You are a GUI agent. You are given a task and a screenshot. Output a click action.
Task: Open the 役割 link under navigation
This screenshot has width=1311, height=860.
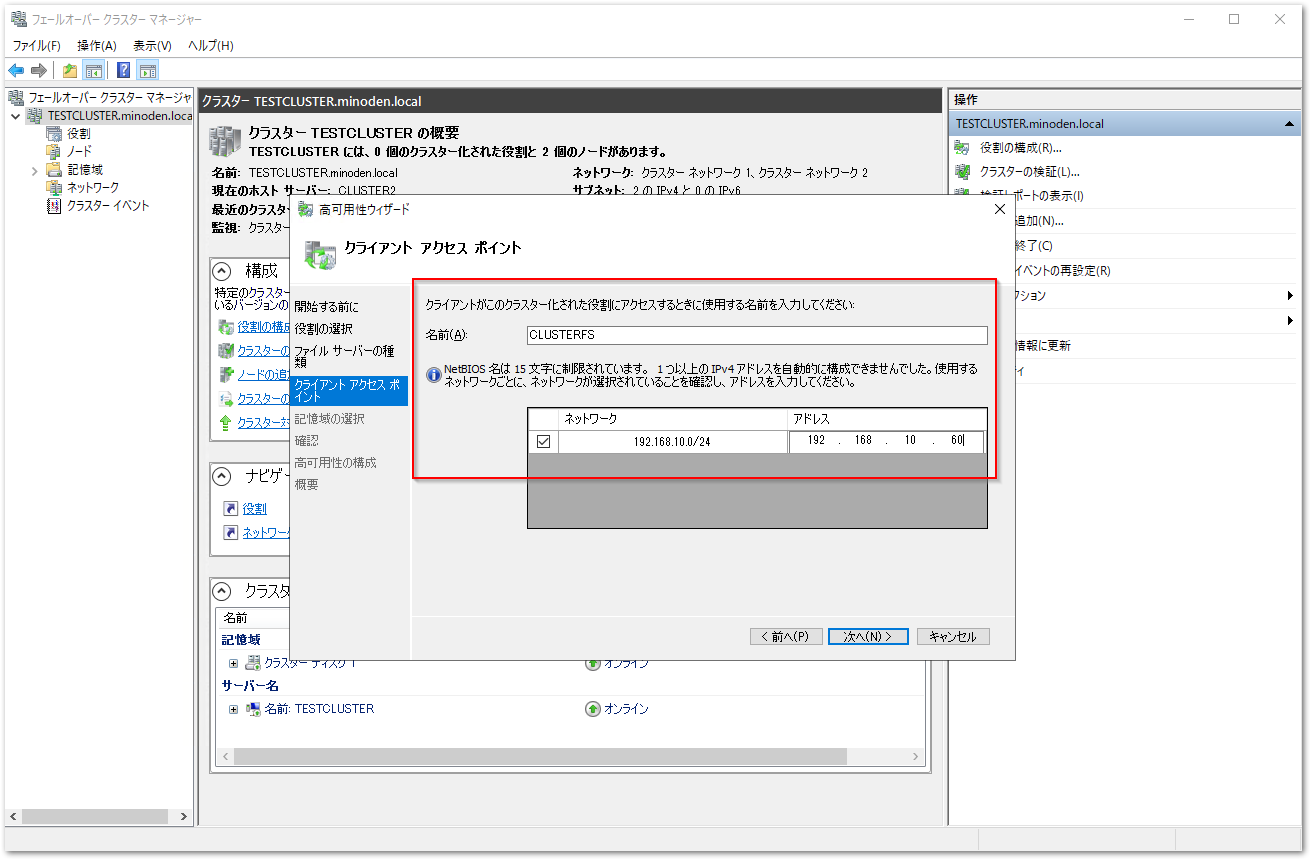point(254,509)
